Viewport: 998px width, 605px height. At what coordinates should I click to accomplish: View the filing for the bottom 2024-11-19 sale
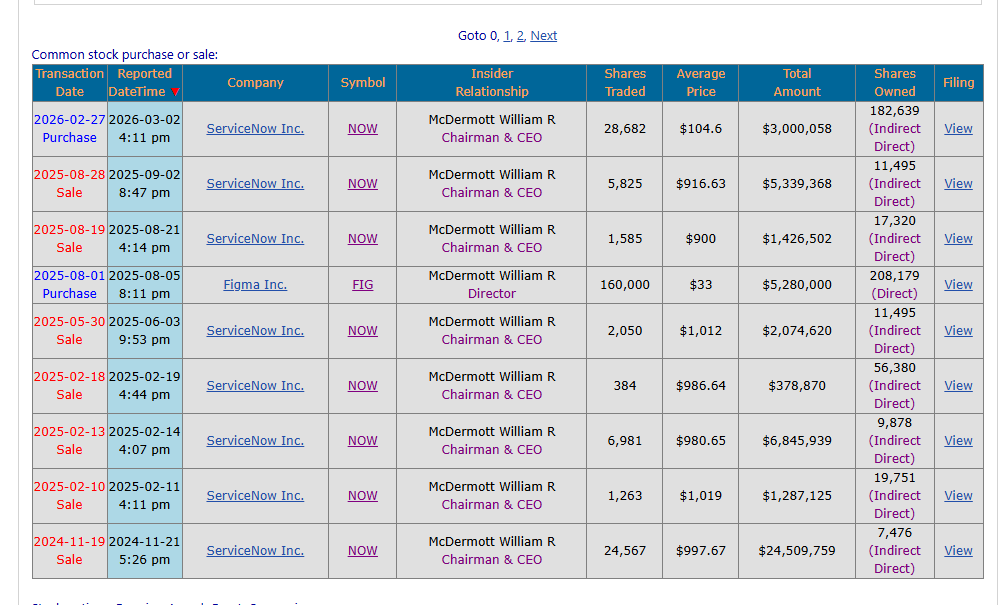(x=957, y=550)
